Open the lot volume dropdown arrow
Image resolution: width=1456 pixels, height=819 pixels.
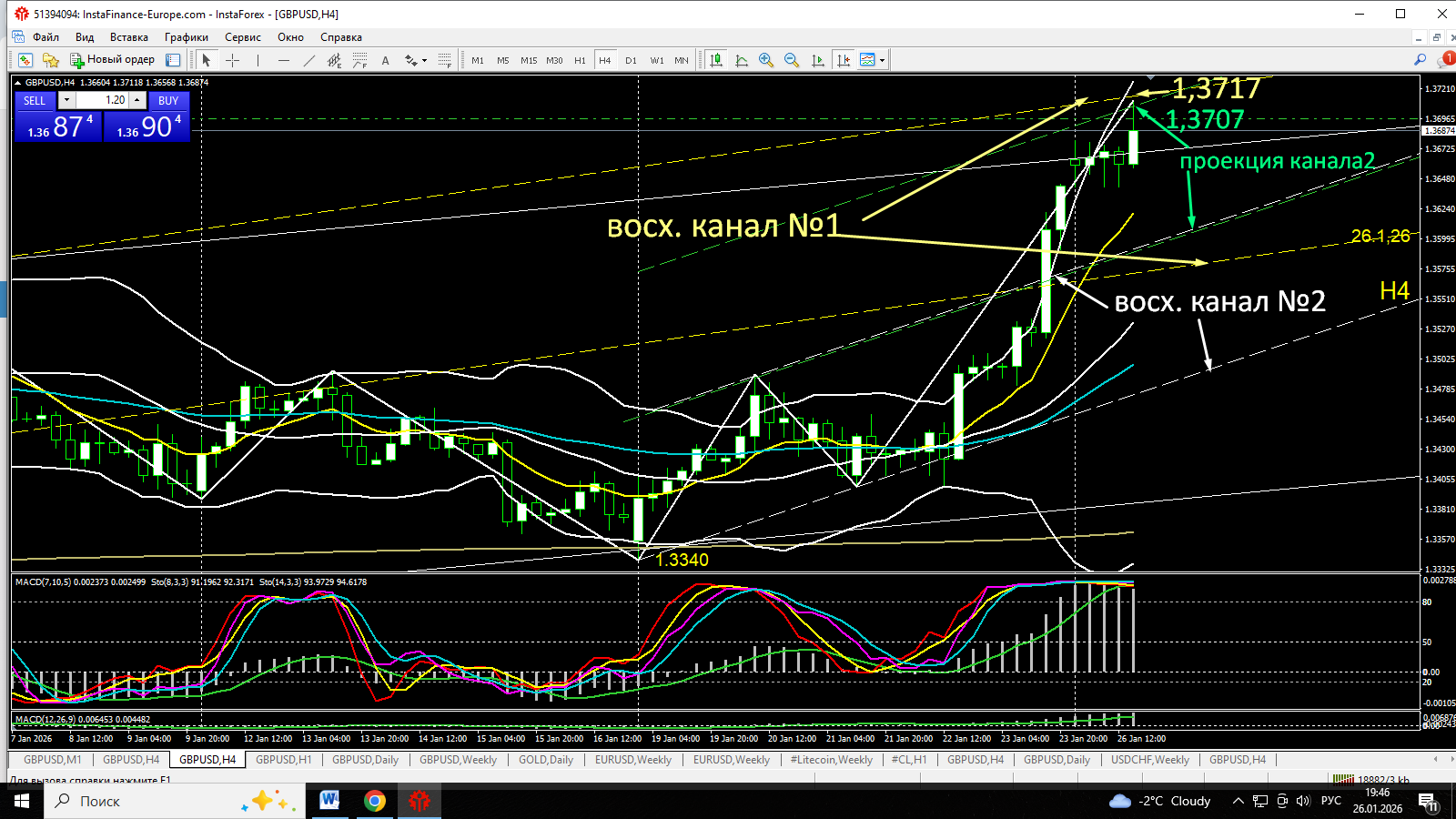[x=66, y=100]
